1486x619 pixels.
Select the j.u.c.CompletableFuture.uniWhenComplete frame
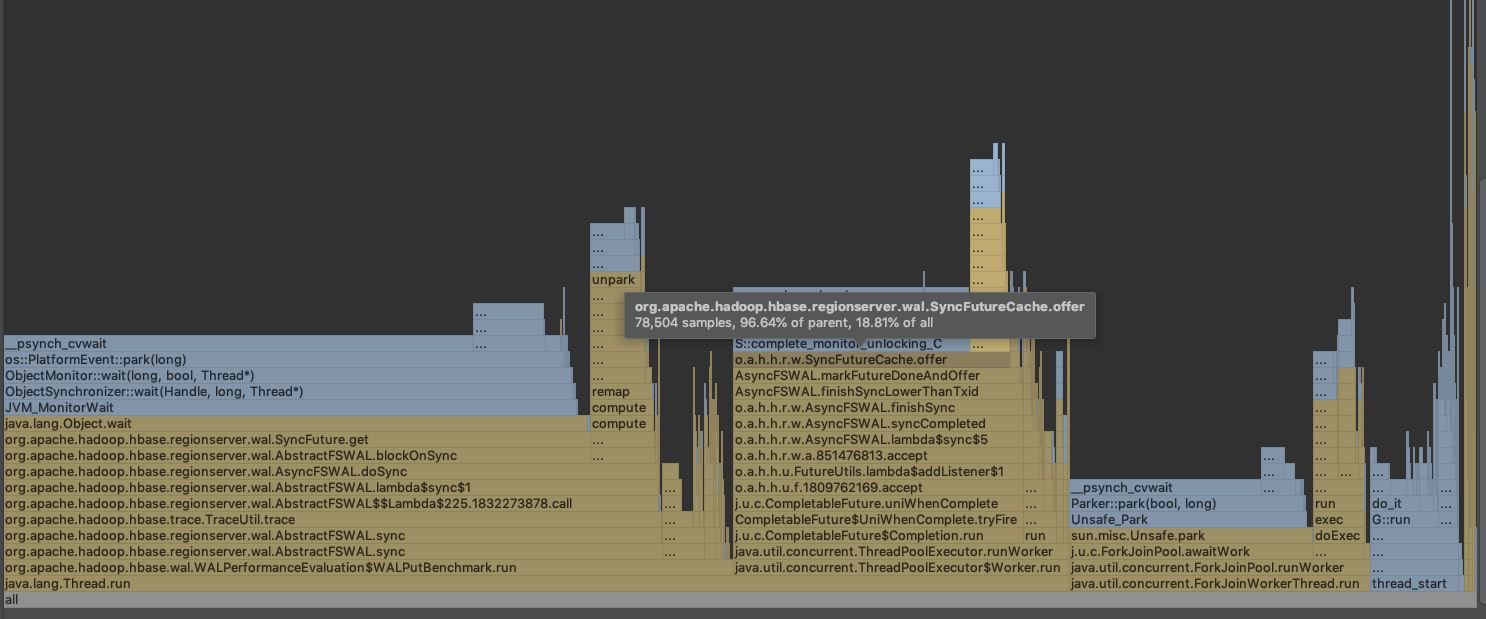pyautogui.click(x=877, y=503)
